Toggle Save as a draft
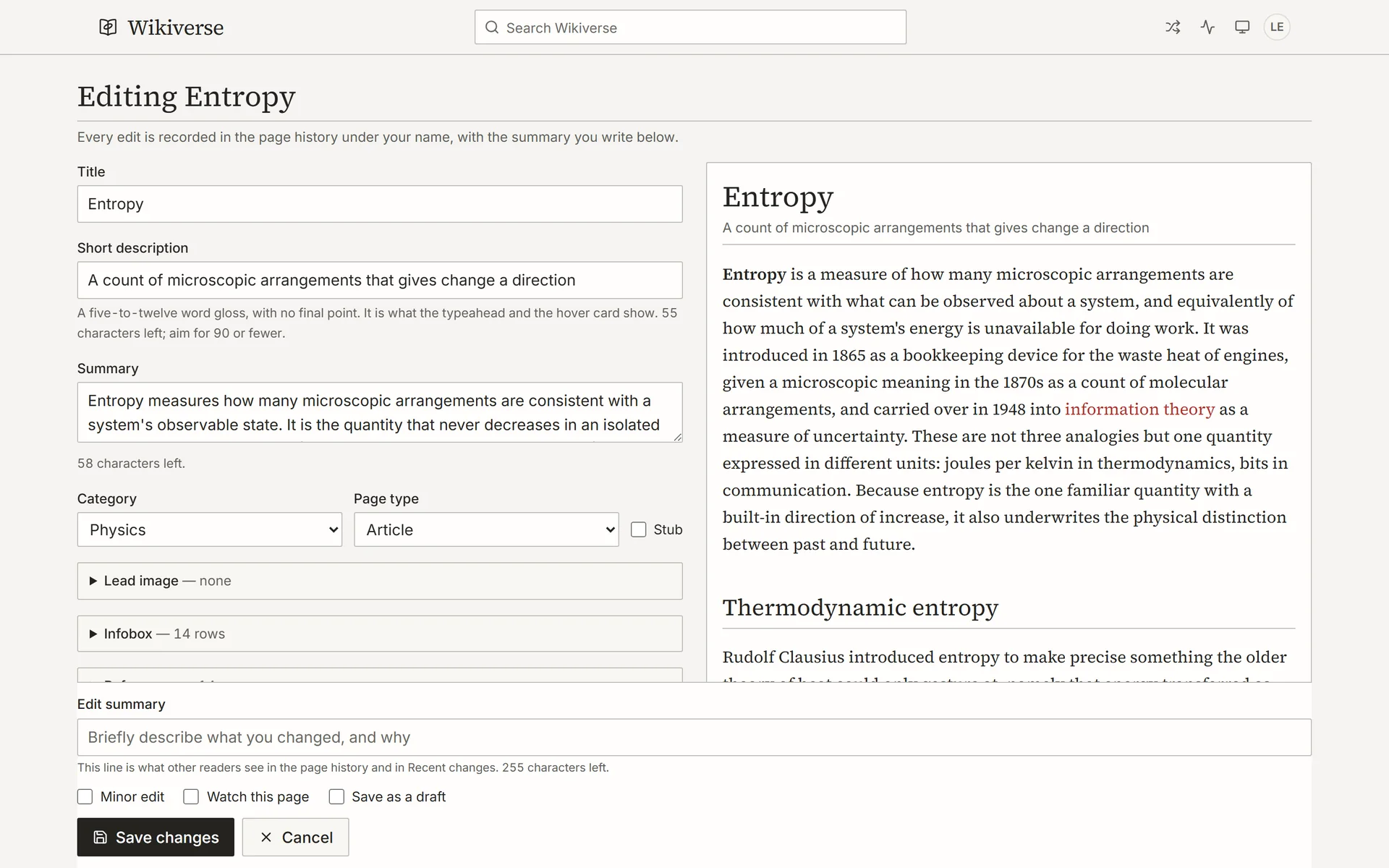The height and width of the screenshot is (868, 1389). (336, 796)
